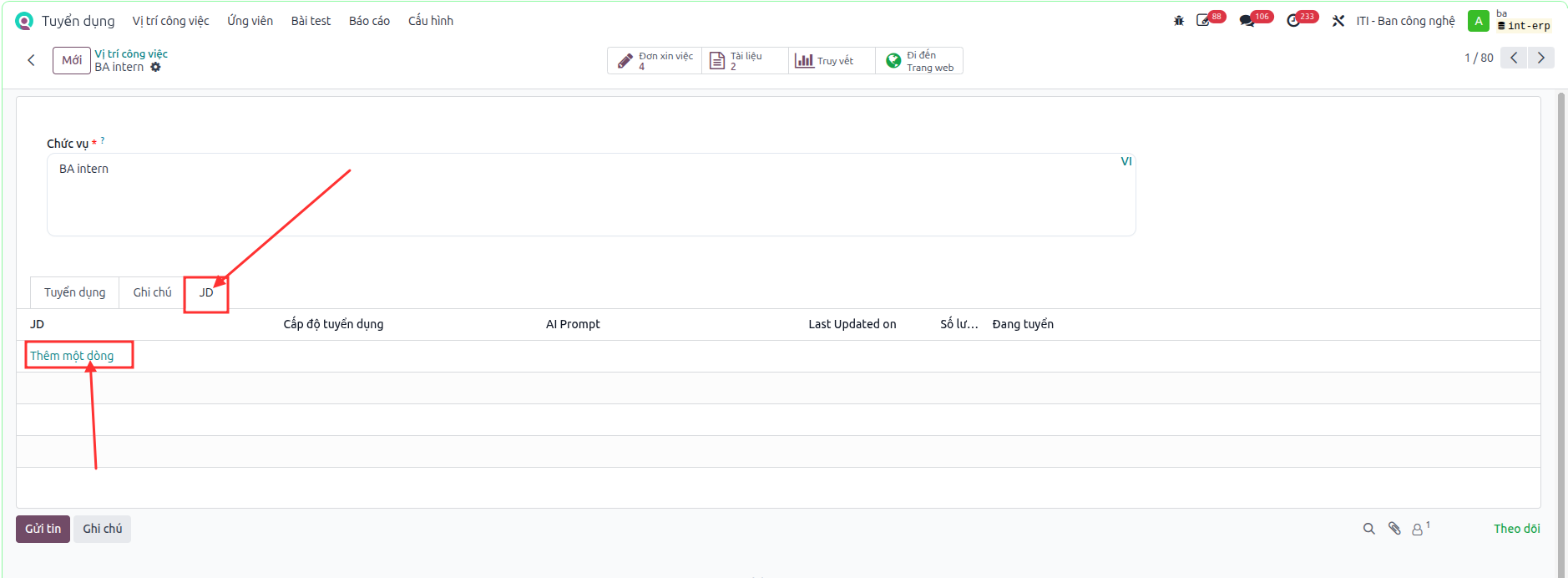
Task: Open the Cấu hình menu
Action: [x=431, y=21]
